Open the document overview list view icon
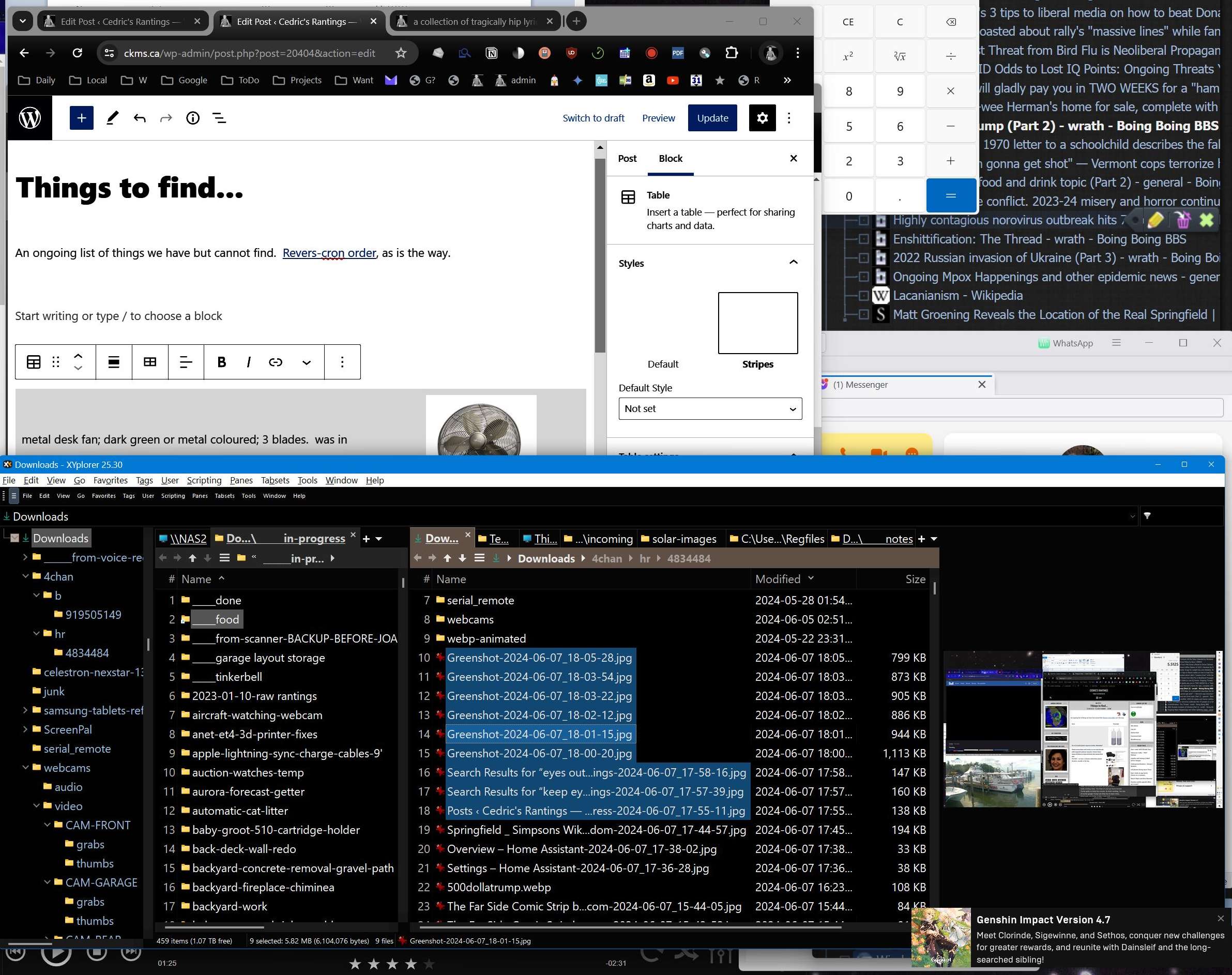Screen dimensions: 1232x975 [219, 118]
